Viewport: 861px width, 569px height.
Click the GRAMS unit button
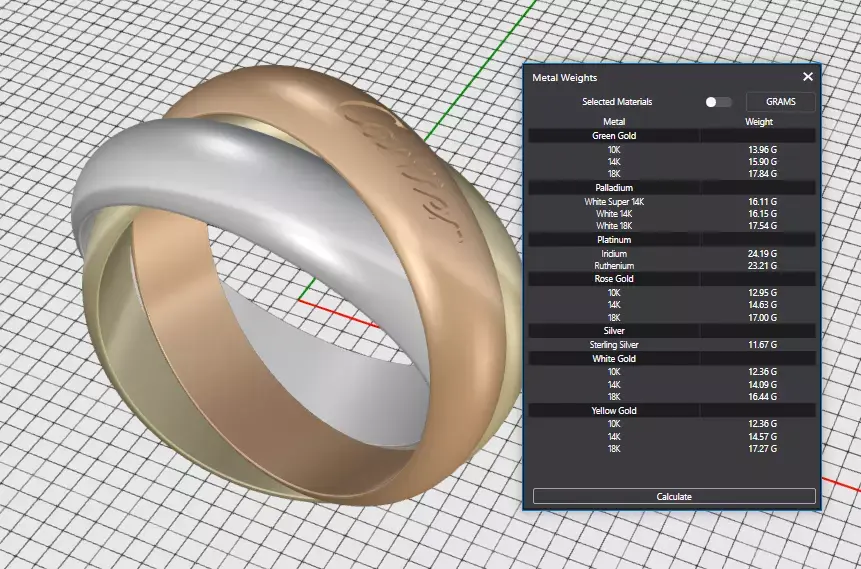(x=780, y=102)
